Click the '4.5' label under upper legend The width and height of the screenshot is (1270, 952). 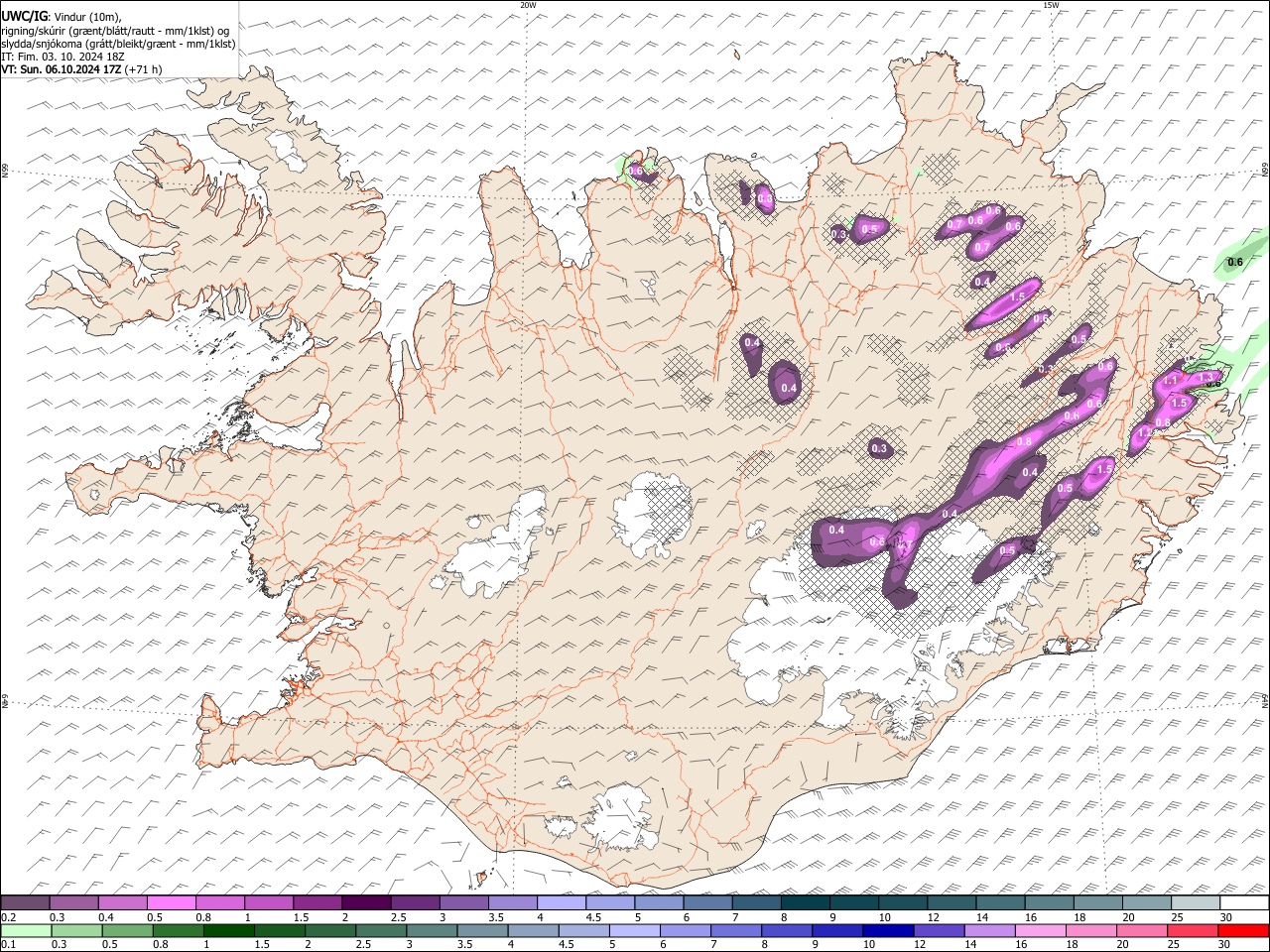point(593,917)
